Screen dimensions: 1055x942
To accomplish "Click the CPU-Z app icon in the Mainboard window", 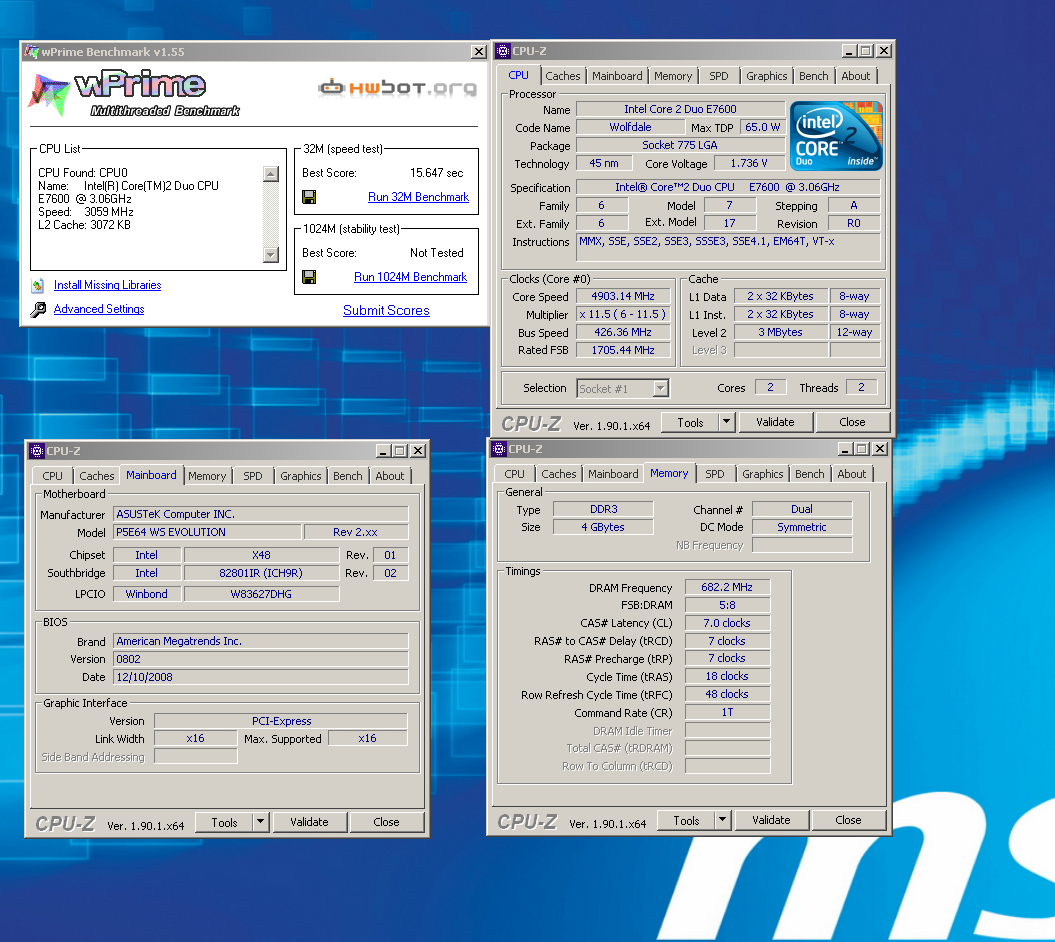I will click(x=37, y=451).
